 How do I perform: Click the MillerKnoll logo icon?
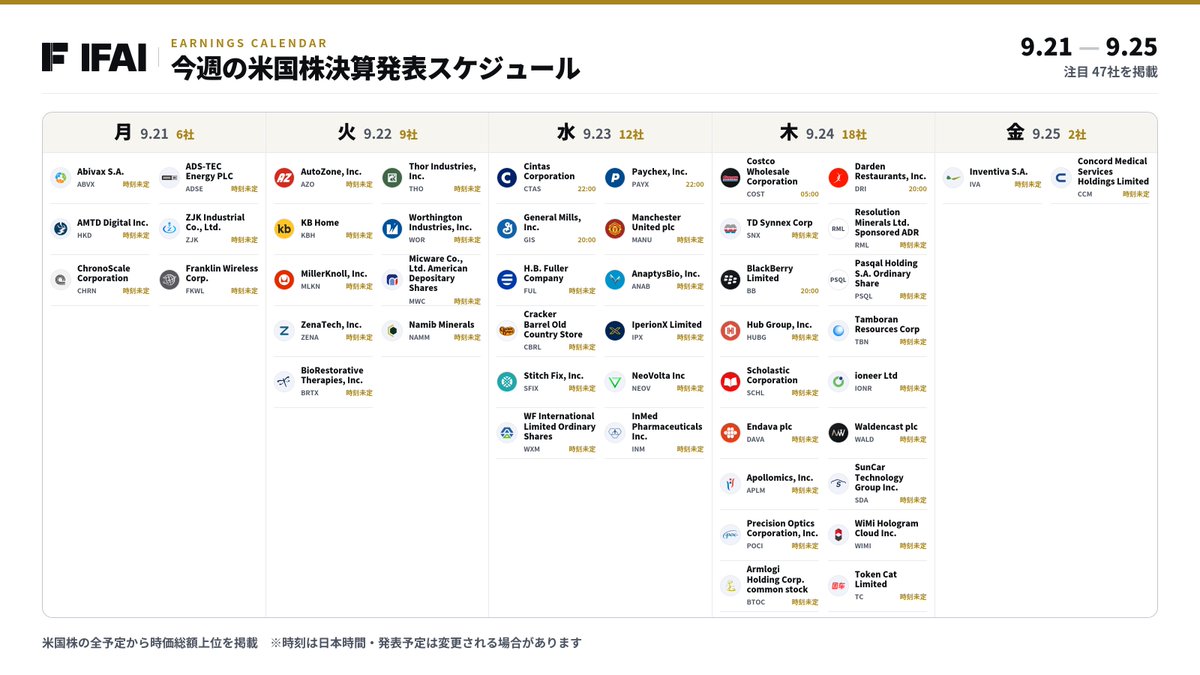point(284,279)
